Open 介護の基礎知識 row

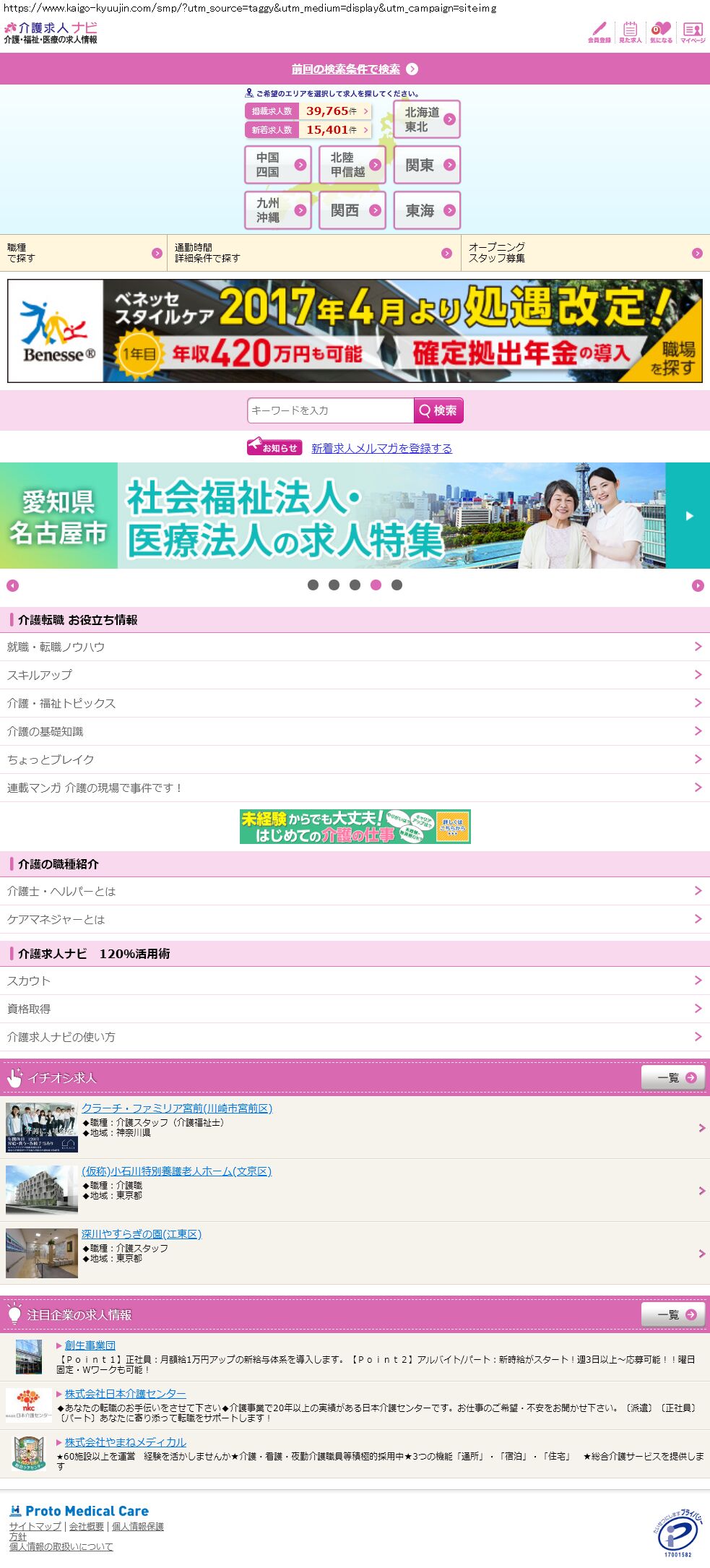[x=355, y=731]
